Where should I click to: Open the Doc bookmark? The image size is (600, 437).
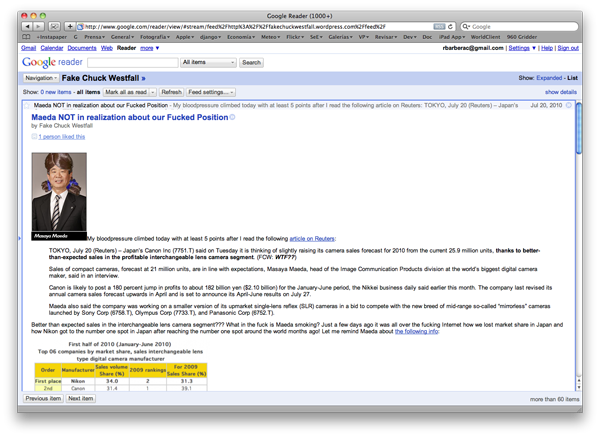[x=427, y=37]
